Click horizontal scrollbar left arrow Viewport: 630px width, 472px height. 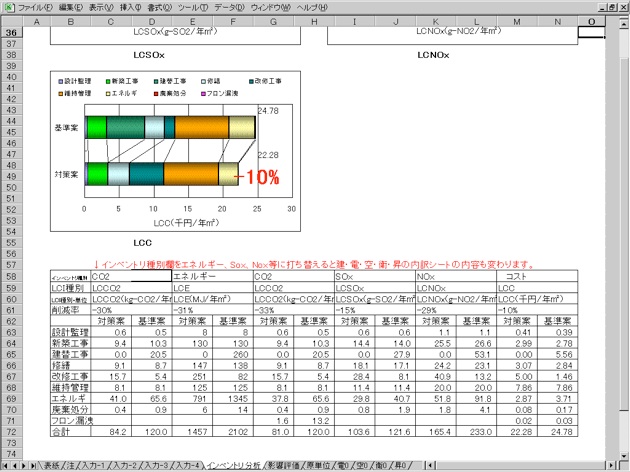(x=430, y=466)
